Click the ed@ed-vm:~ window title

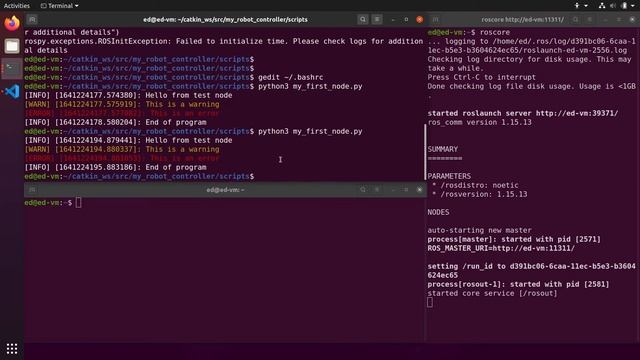click(x=225, y=189)
